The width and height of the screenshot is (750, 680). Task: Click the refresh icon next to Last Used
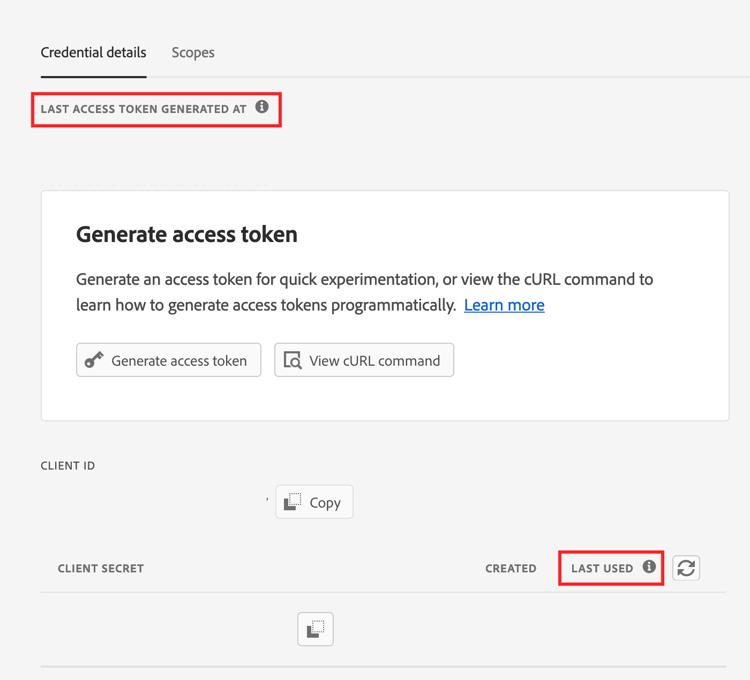click(x=686, y=568)
